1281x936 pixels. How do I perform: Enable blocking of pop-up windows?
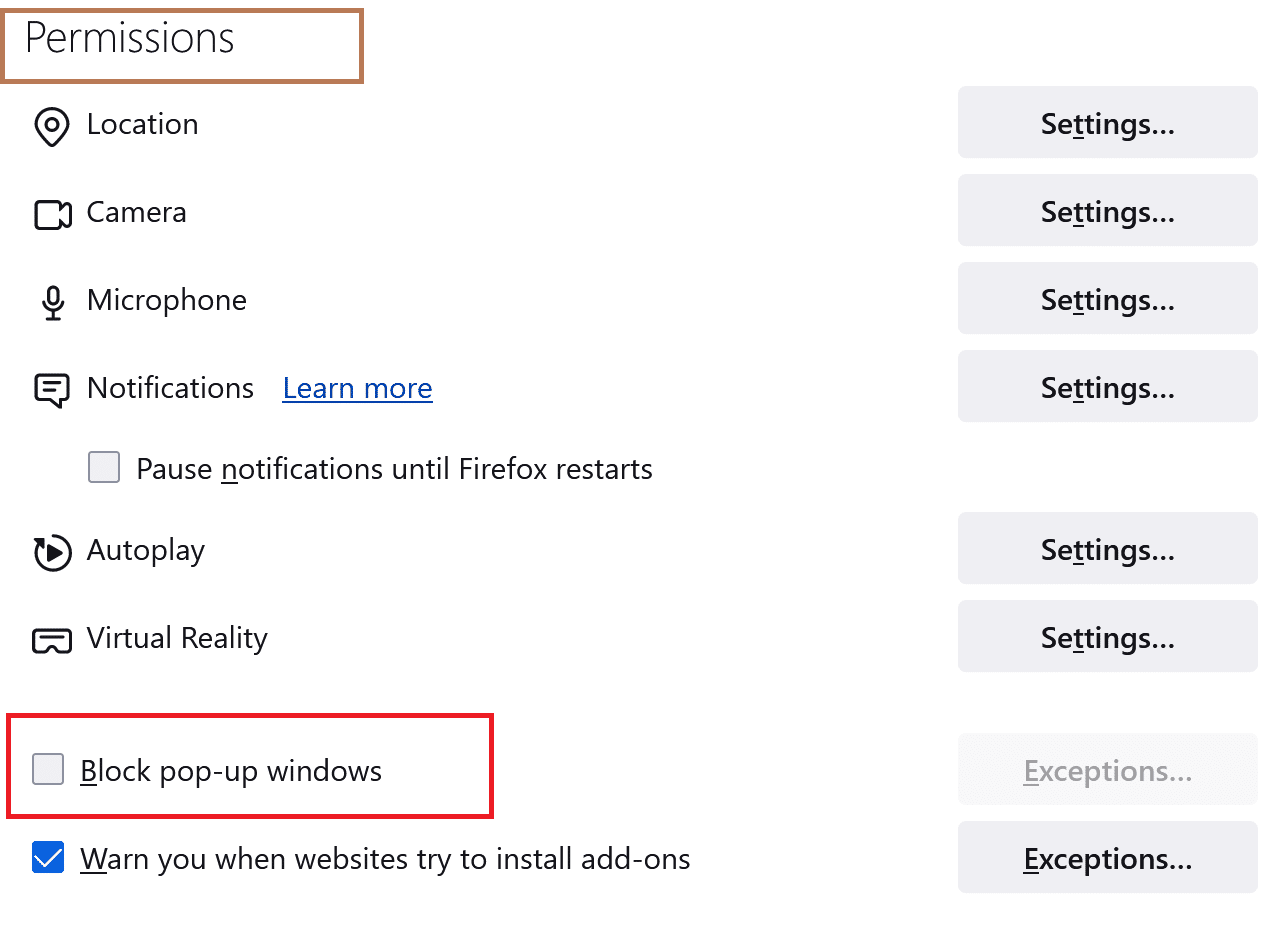pos(46,768)
